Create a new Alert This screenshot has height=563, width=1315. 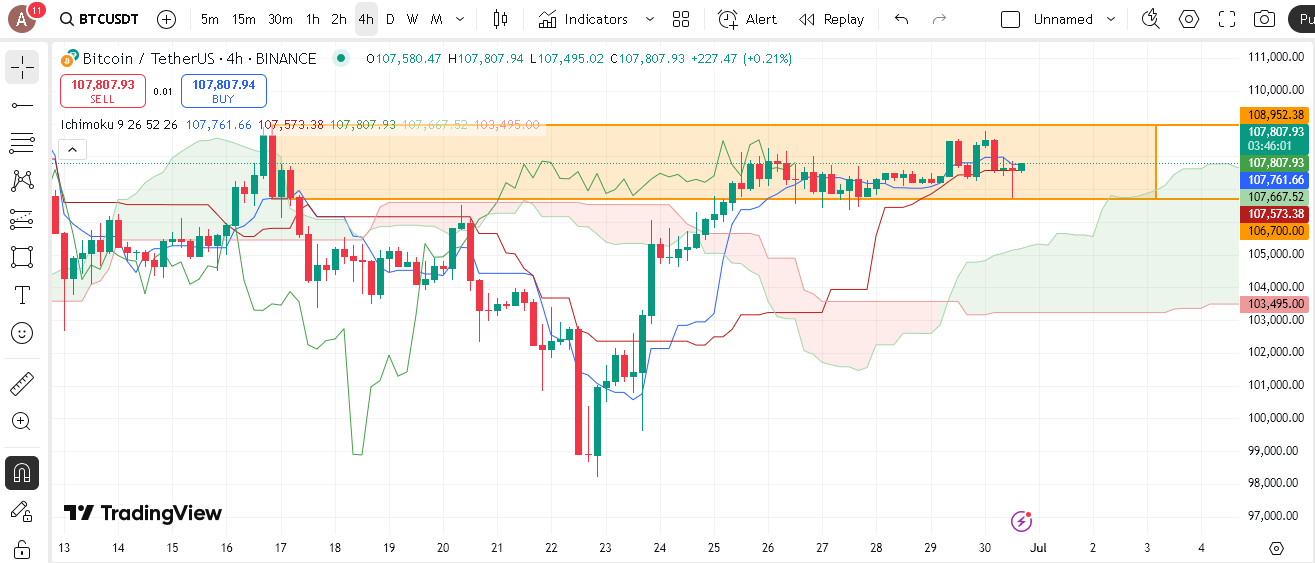[747, 19]
